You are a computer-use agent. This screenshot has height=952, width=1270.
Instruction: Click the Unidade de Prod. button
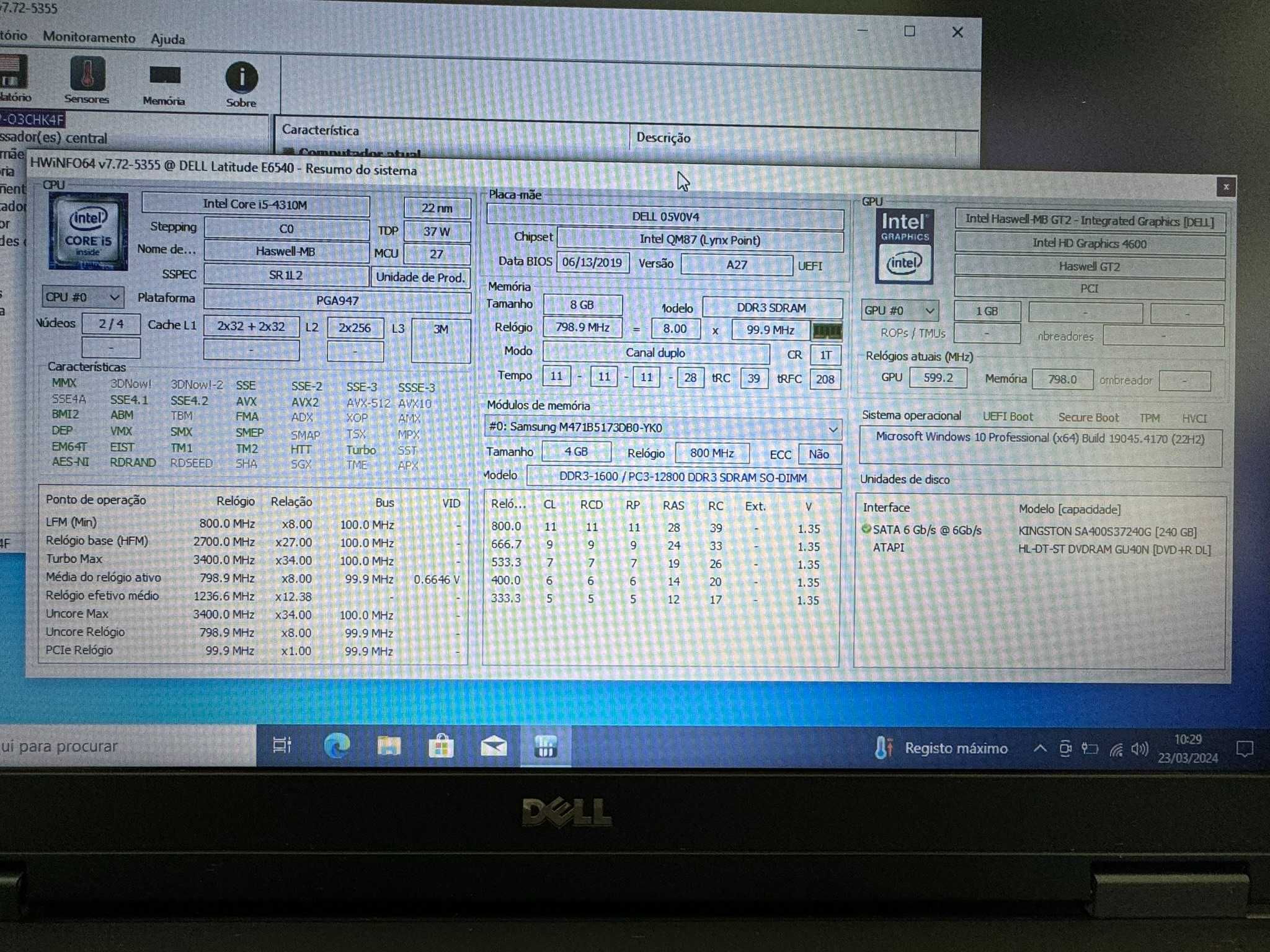click(x=420, y=277)
